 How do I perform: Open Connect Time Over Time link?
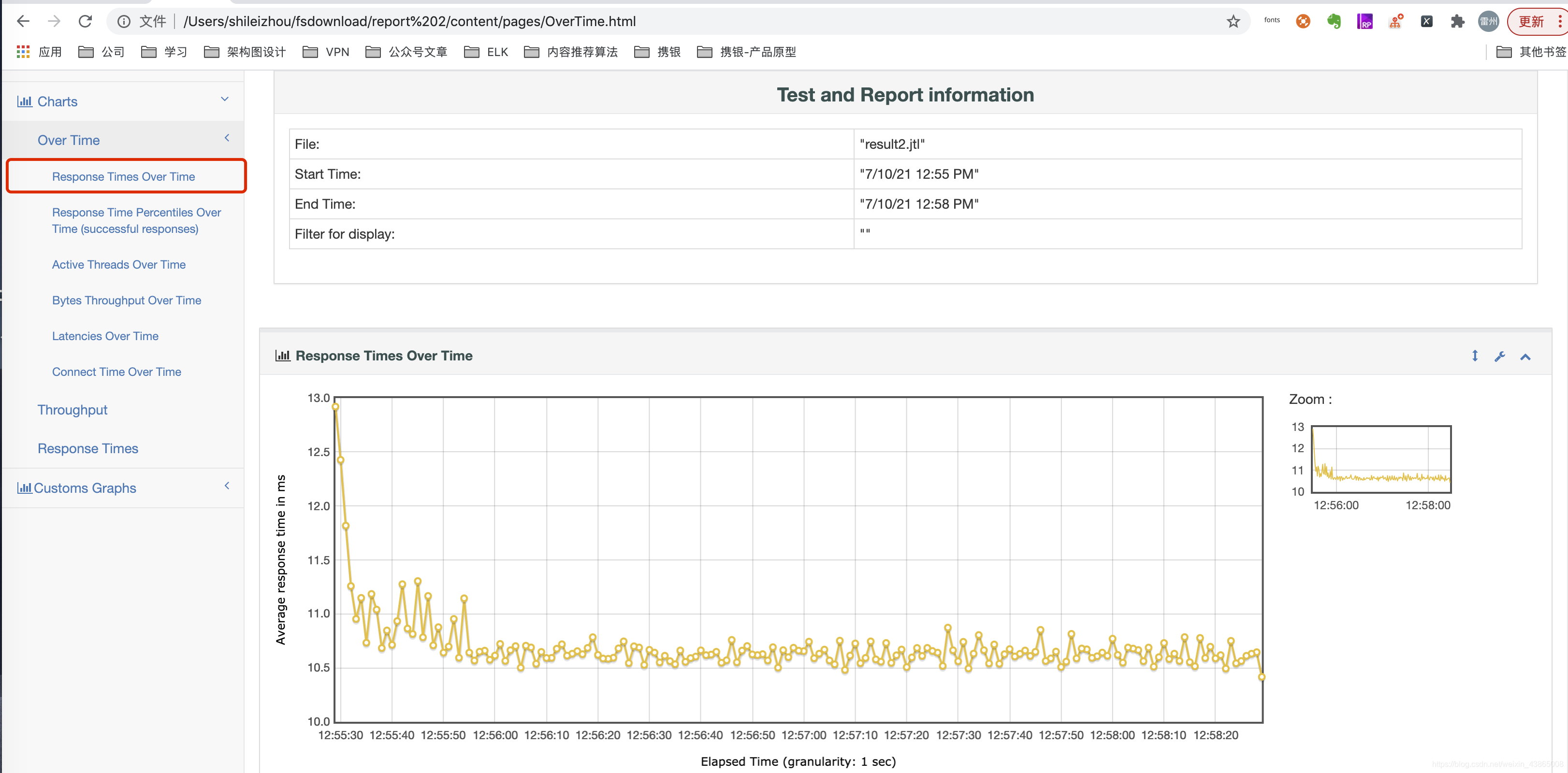click(x=116, y=372)
